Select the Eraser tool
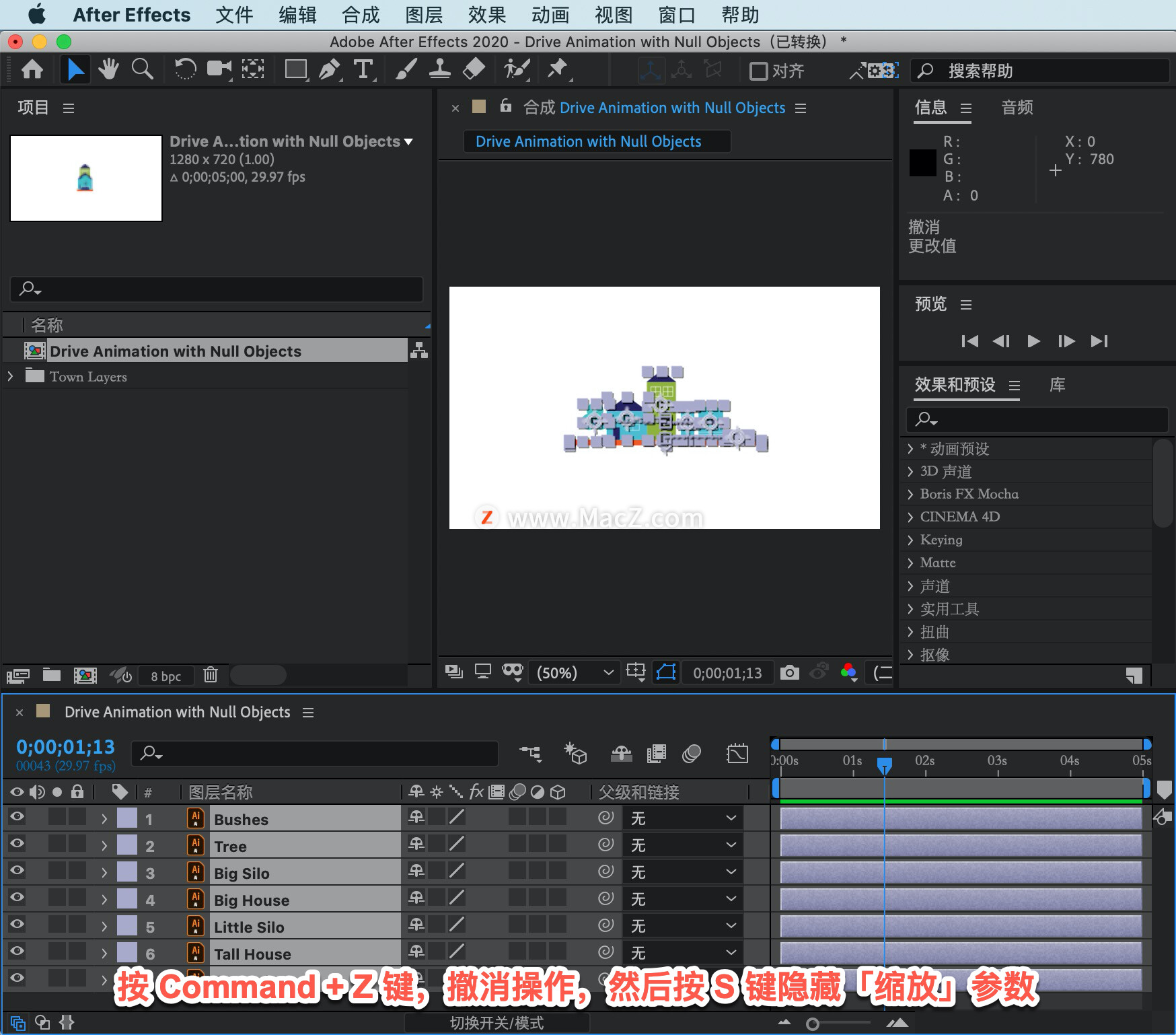The width and height of the screenshot is (1176, 1035). click(x=474, y=69)
